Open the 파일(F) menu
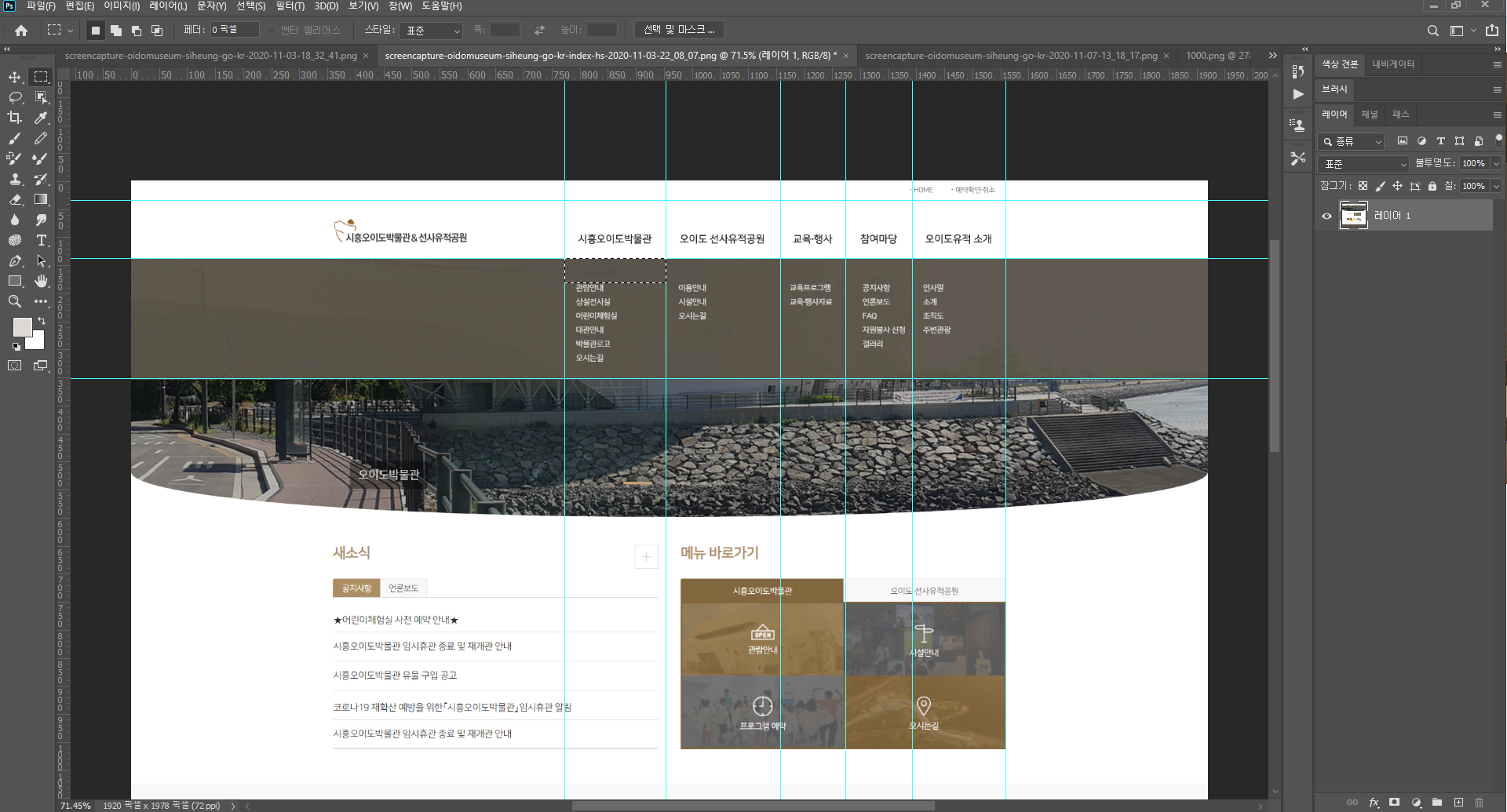 click(41, 6)
